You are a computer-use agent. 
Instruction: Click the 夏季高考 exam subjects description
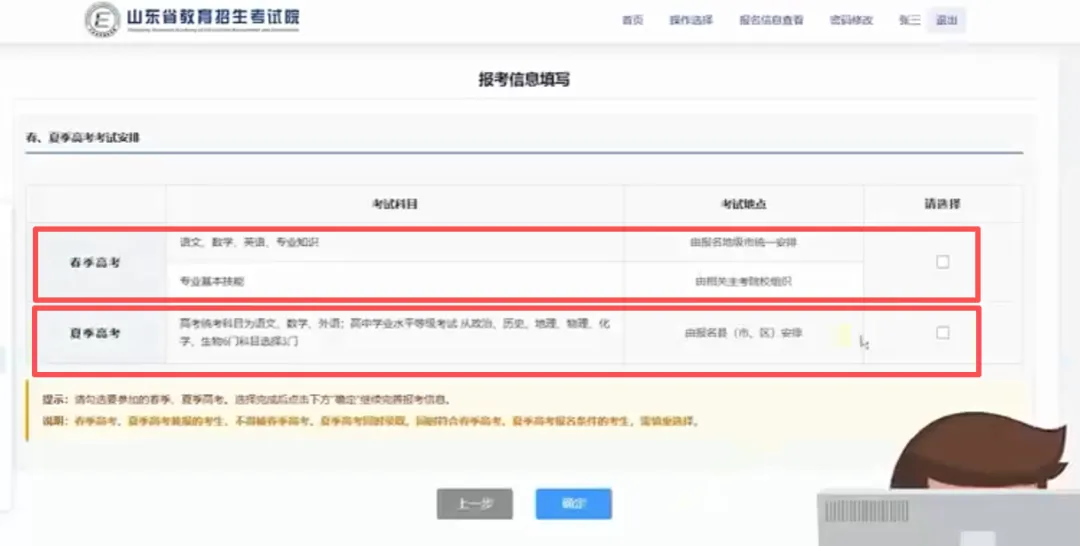pos(395,332)
